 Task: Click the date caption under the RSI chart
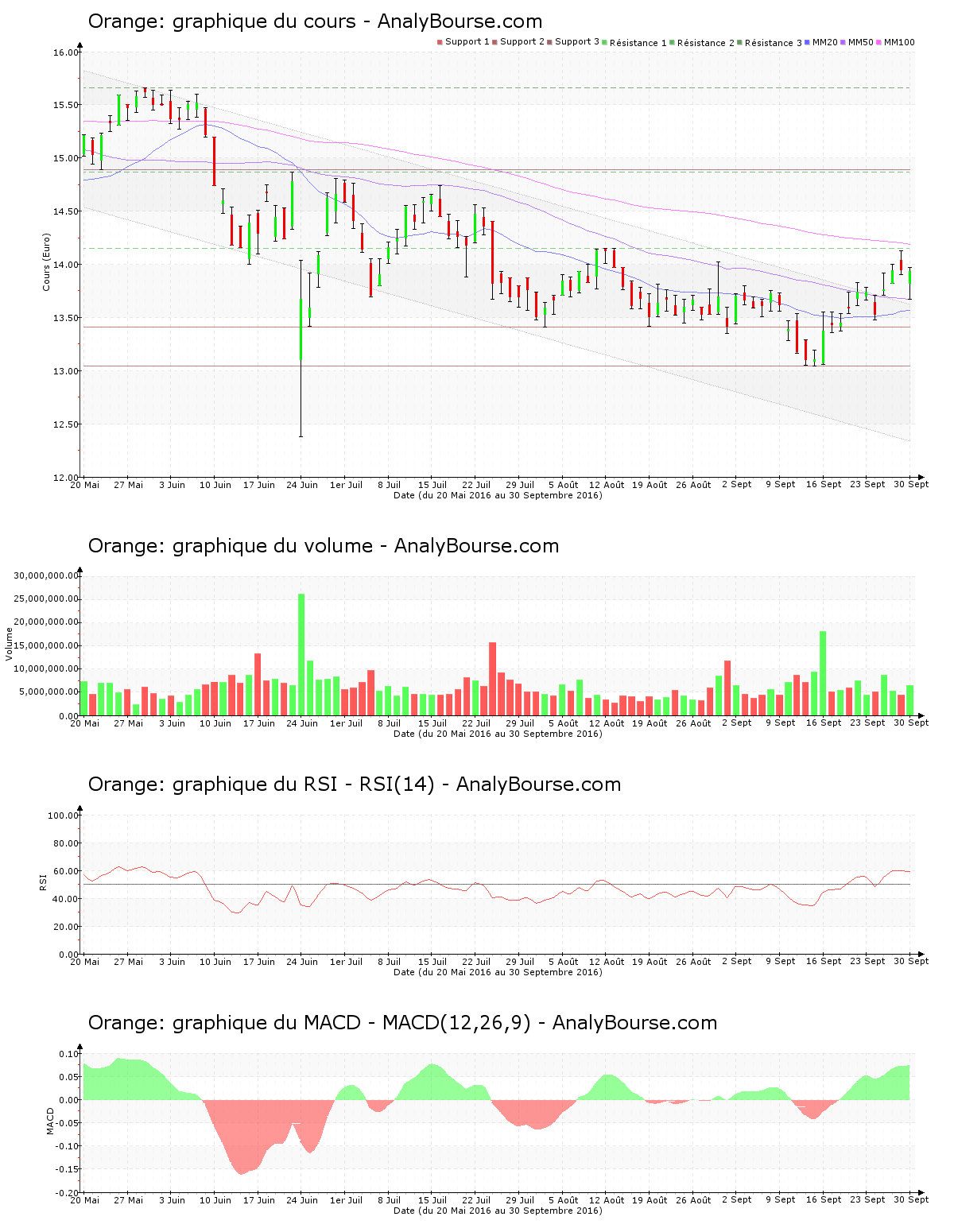(498, 972)
